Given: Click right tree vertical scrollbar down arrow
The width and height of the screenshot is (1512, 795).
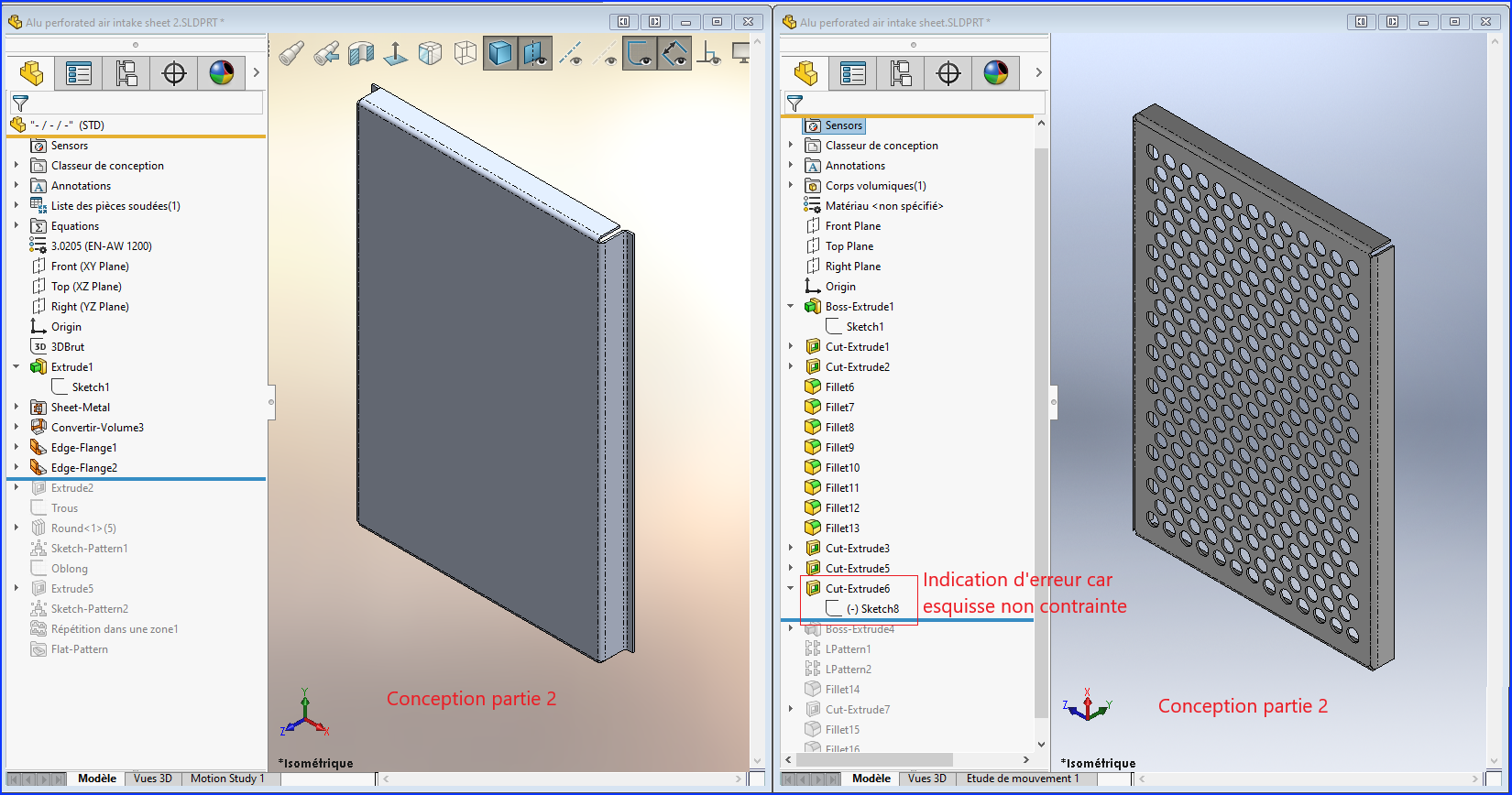Looking at the screenshot, I should (1041, 744).
